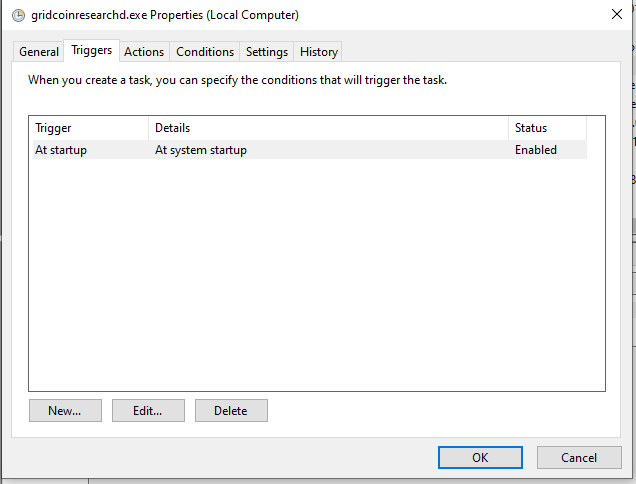The image size is (636, 484).
Task: Click the New... trigger button
Action: (65, 411)
